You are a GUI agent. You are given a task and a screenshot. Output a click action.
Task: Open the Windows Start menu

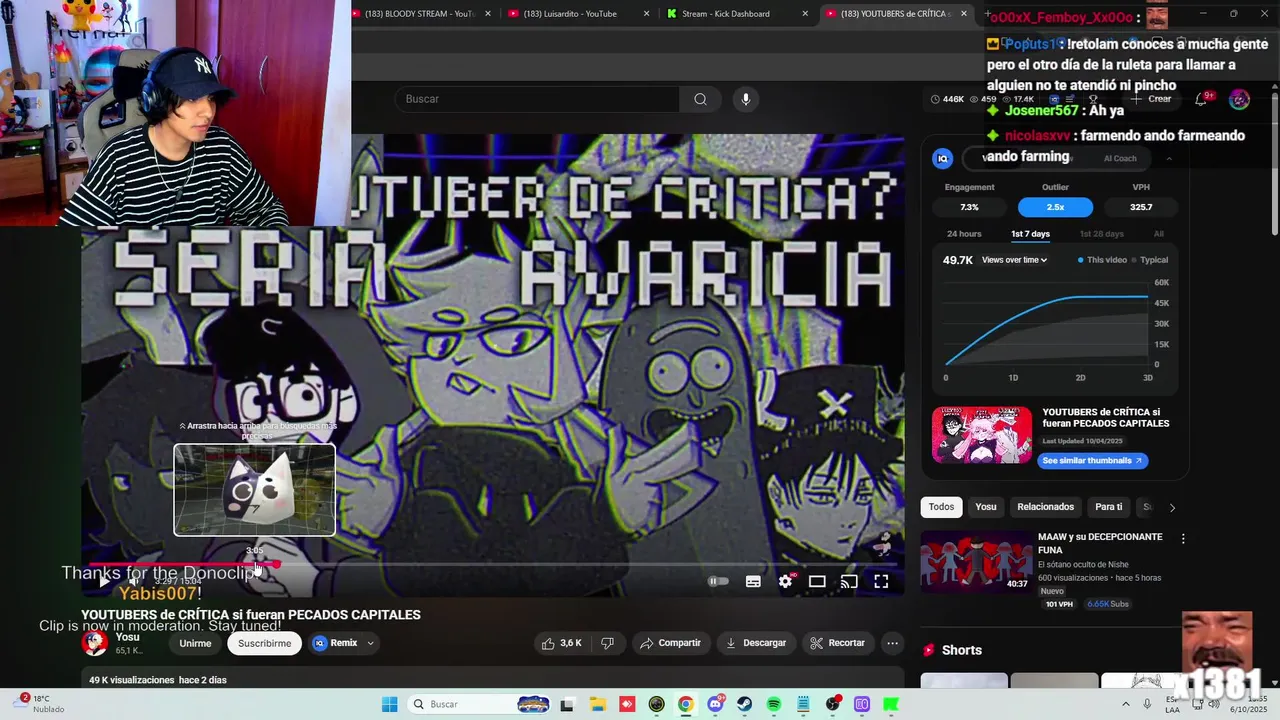click(390, 704)
